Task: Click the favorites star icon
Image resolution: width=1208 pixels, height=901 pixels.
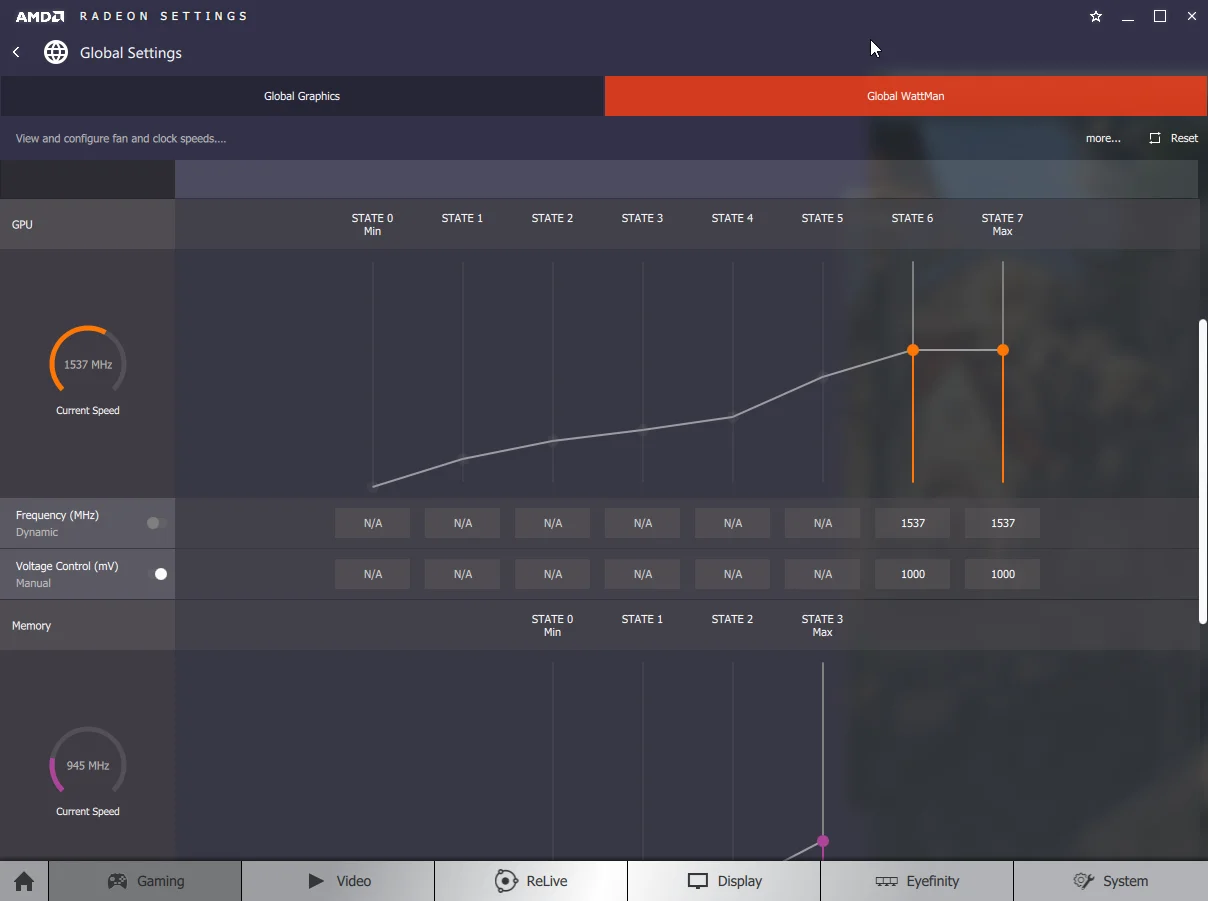Action: (1096, 16)
